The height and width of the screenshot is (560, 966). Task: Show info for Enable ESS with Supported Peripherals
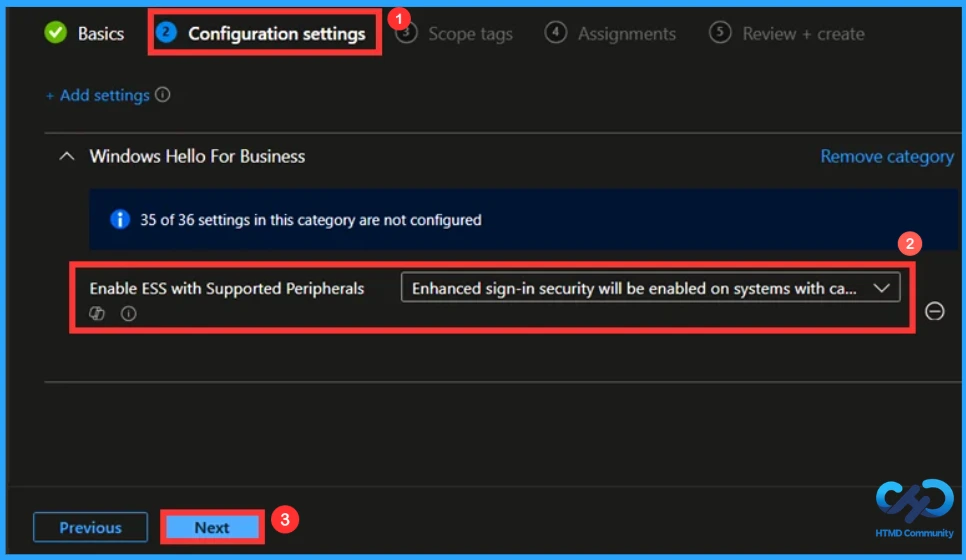coord(128,314)
